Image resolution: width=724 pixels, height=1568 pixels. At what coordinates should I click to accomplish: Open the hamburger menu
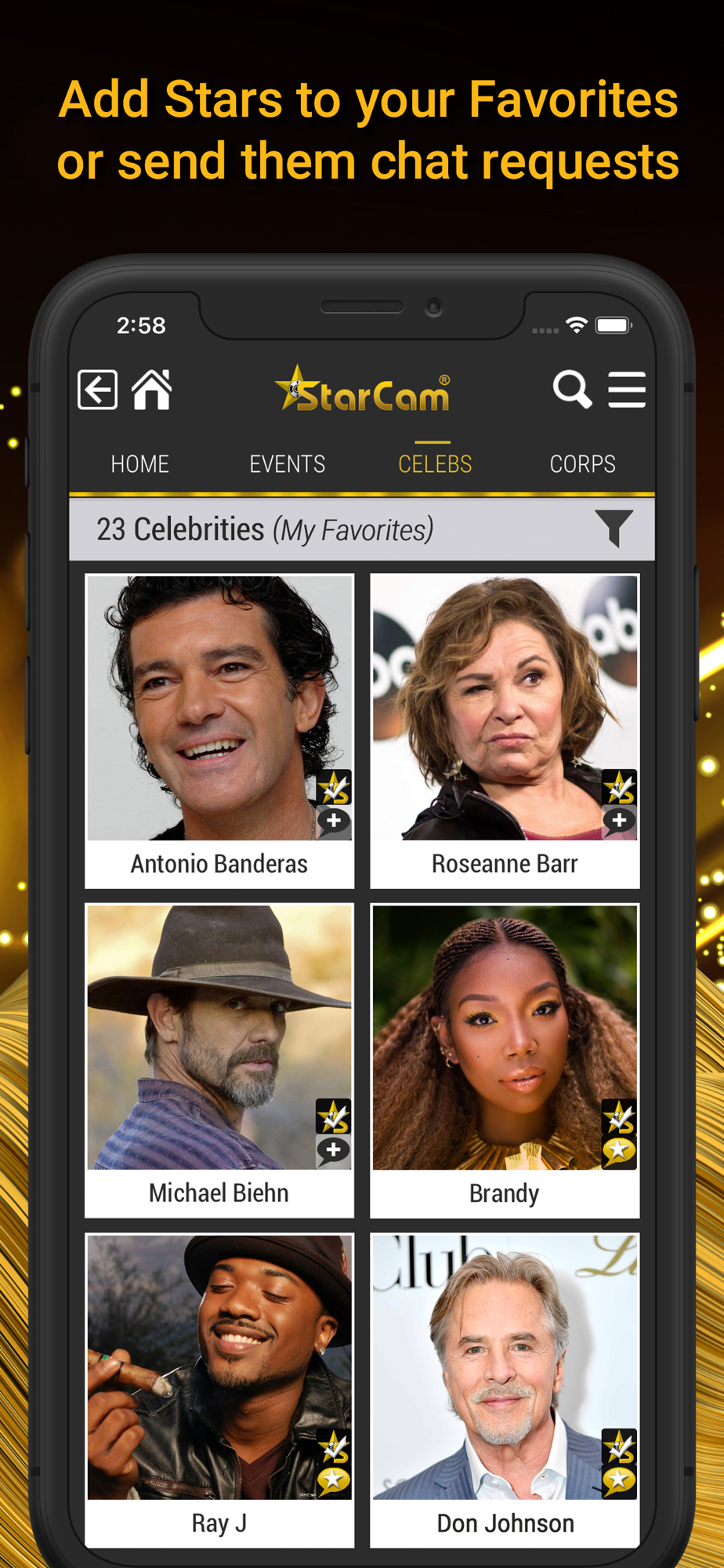click(x=627, y=390)
